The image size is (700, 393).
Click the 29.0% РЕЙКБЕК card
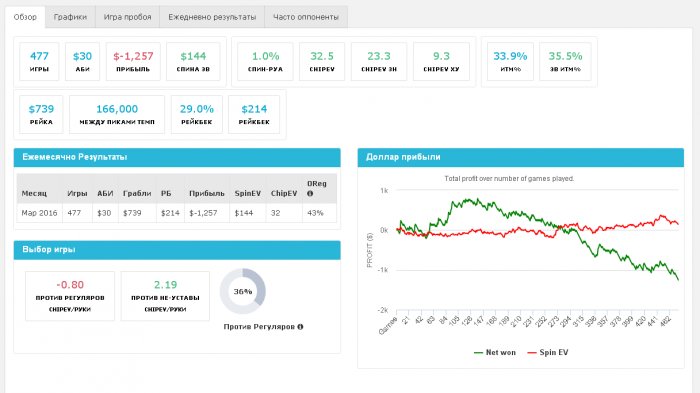pos(196,114)
